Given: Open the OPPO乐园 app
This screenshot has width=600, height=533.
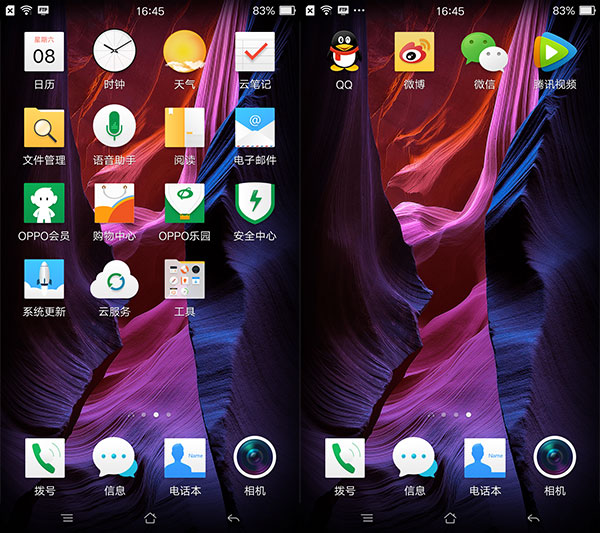Looking at the screenshot, I should [x=184, y=203].
